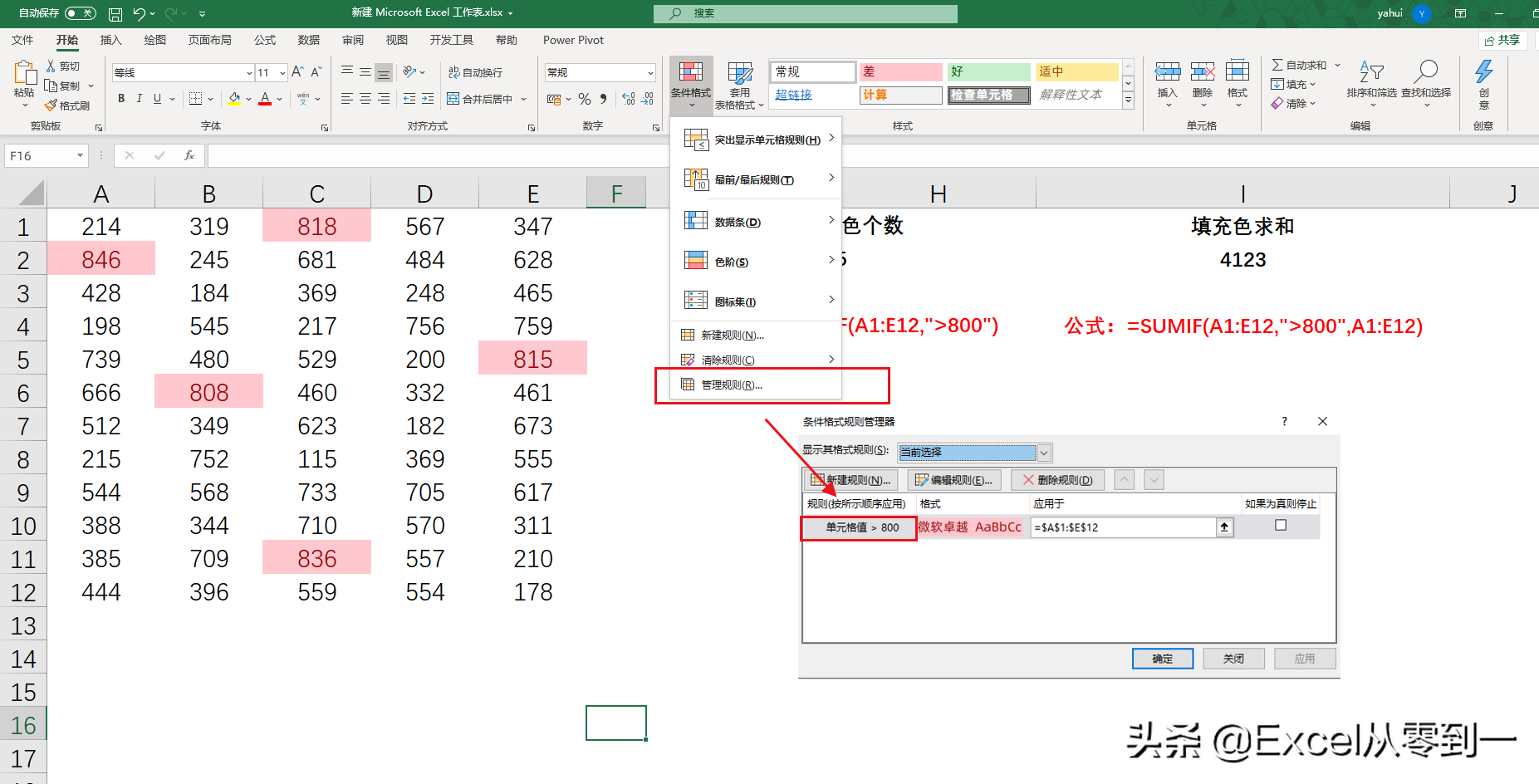Click the Close button in dialog
This screenshot has width=1539, height=784.
pyautogui.click(x=1233, y=659)
